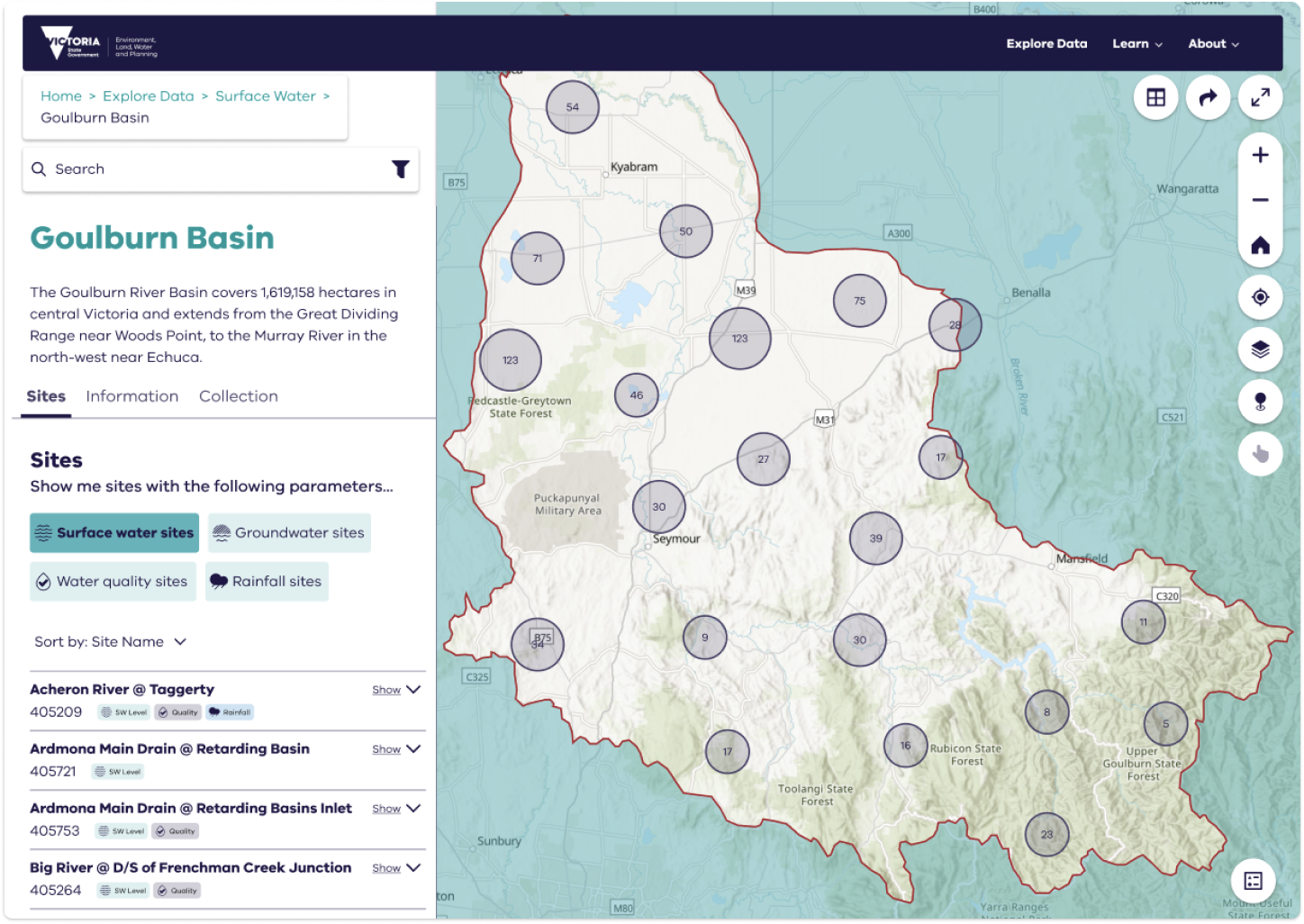Screen dimensions: 1304x924
Task: Click the table view icon on map
Action: pyautogui.click(x=1155, y=97)
